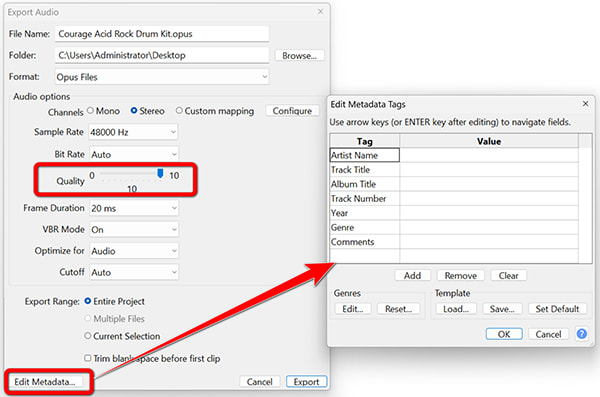The width and height of the screenshot is (600, 397).
Task: Select Stereo channels option
Action: [134, 111]
